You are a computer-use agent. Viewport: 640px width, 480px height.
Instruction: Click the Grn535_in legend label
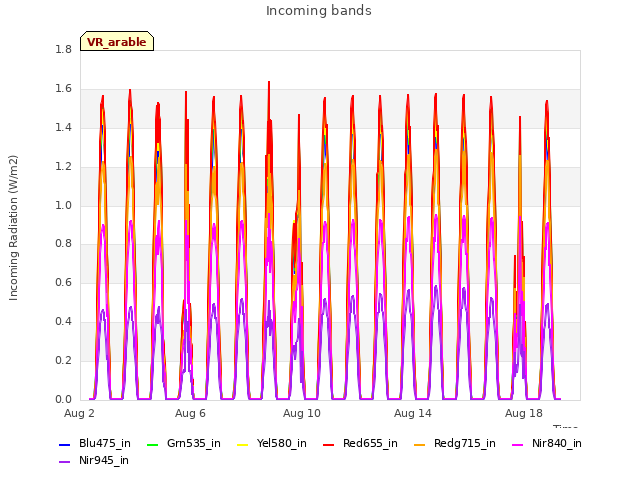click(194, 444)
